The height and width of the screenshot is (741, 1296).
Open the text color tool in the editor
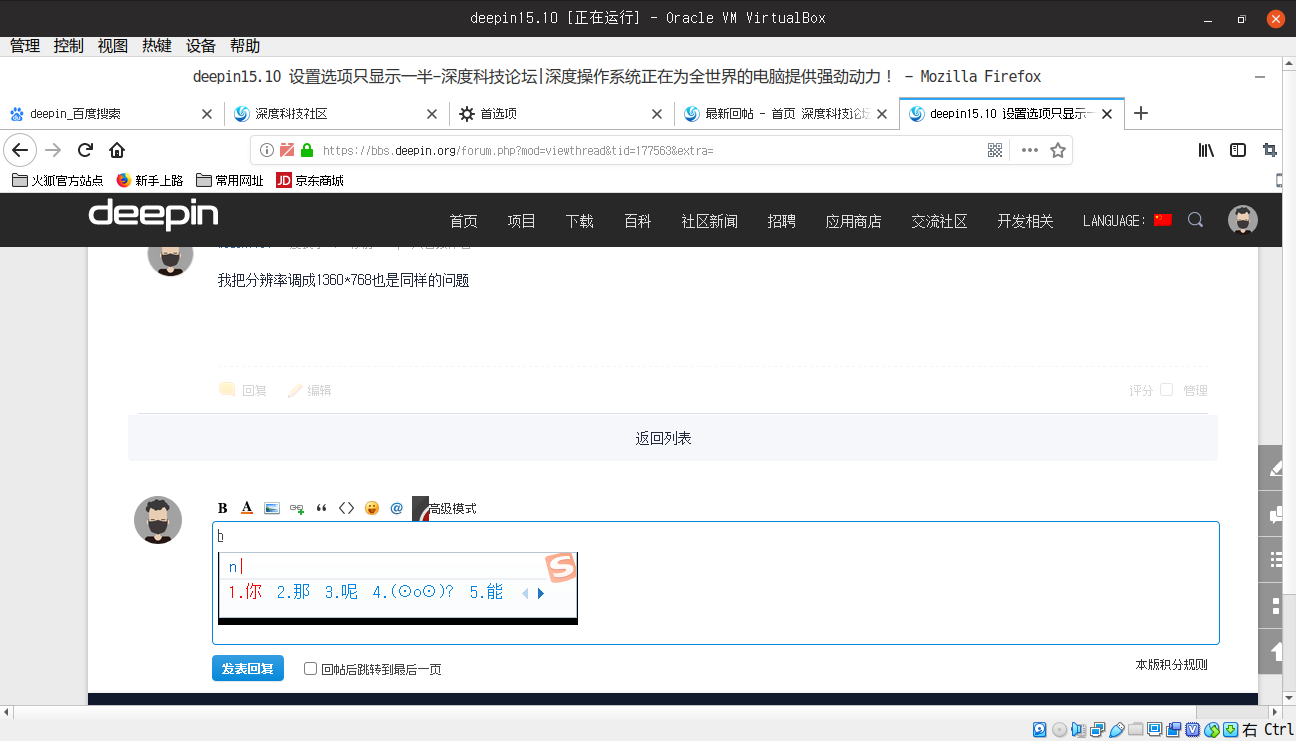(247, 508)
